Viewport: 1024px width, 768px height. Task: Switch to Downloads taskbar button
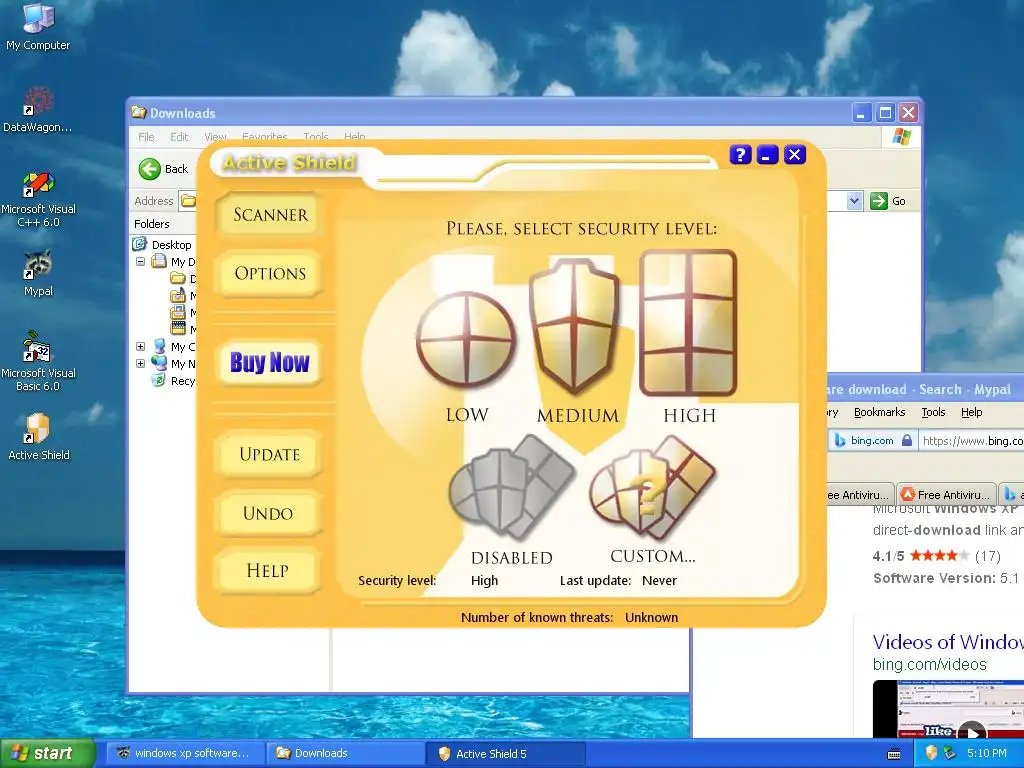(x=344, y=753)
